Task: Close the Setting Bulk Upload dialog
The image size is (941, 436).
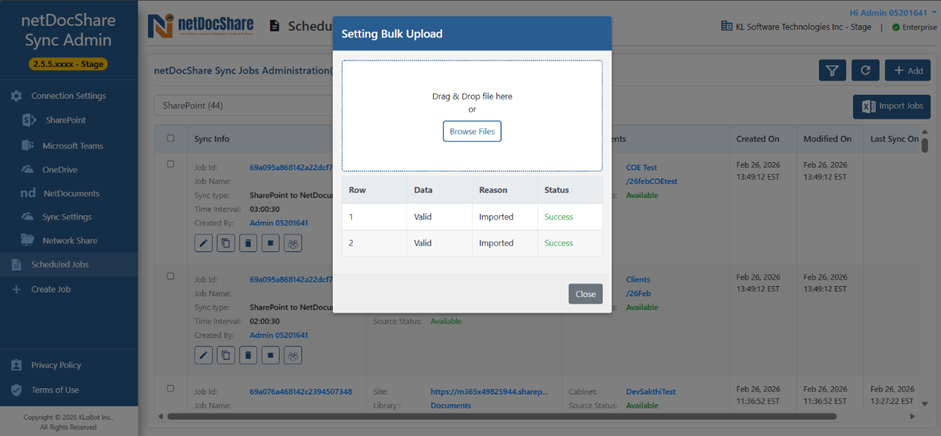Action: pos(585,294)
